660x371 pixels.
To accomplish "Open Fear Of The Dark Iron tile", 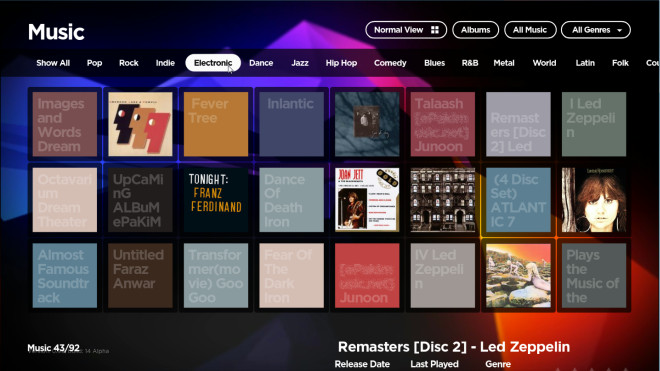I will pos(291,275).
